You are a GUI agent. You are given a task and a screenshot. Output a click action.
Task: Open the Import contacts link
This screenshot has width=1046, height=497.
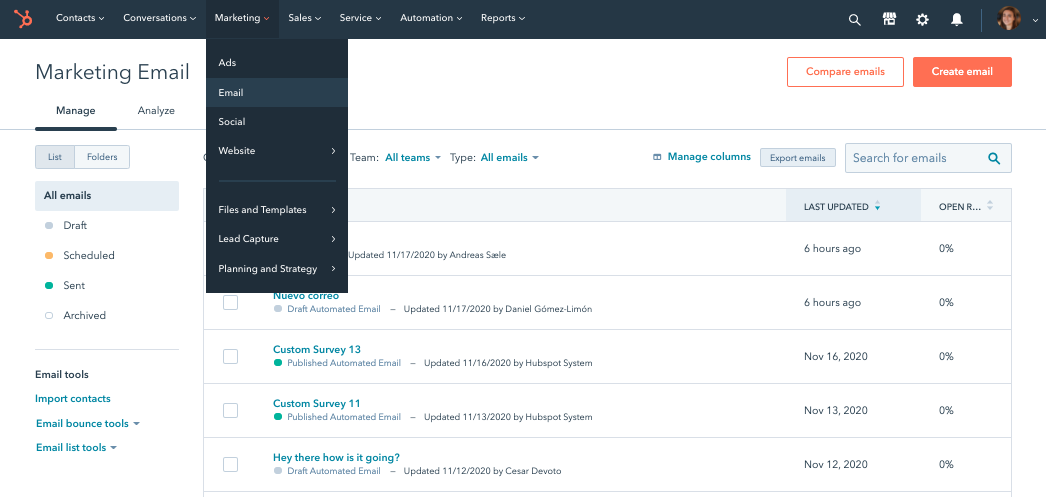point(73,399)
